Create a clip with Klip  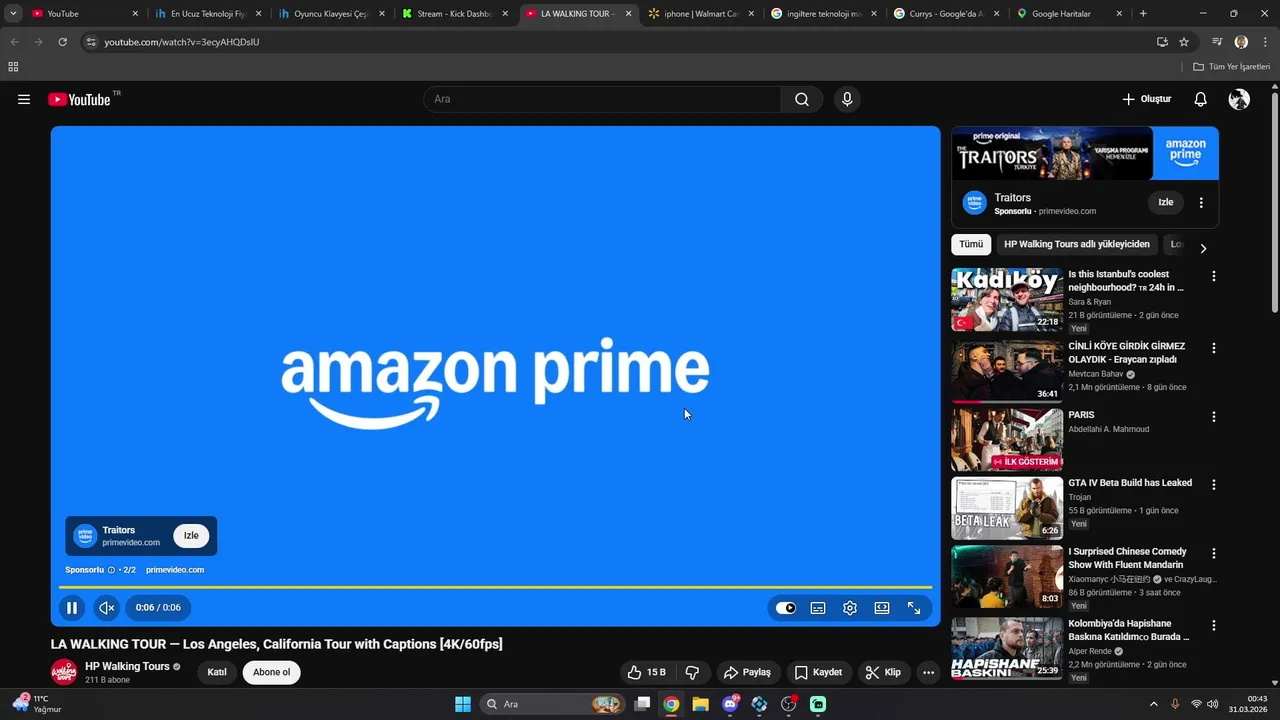point(883,672)
